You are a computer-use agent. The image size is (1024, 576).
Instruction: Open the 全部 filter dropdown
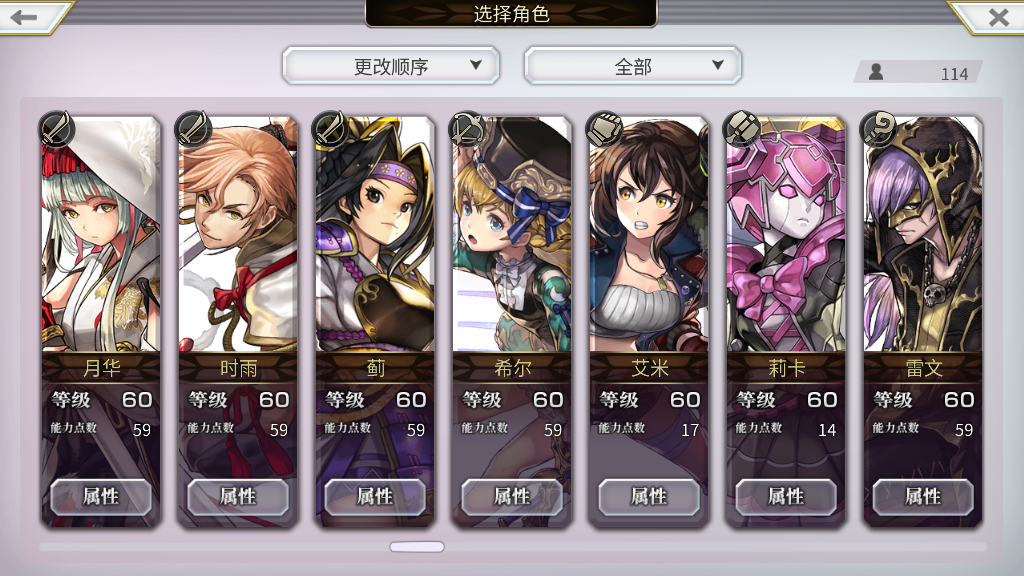point(633,65)
